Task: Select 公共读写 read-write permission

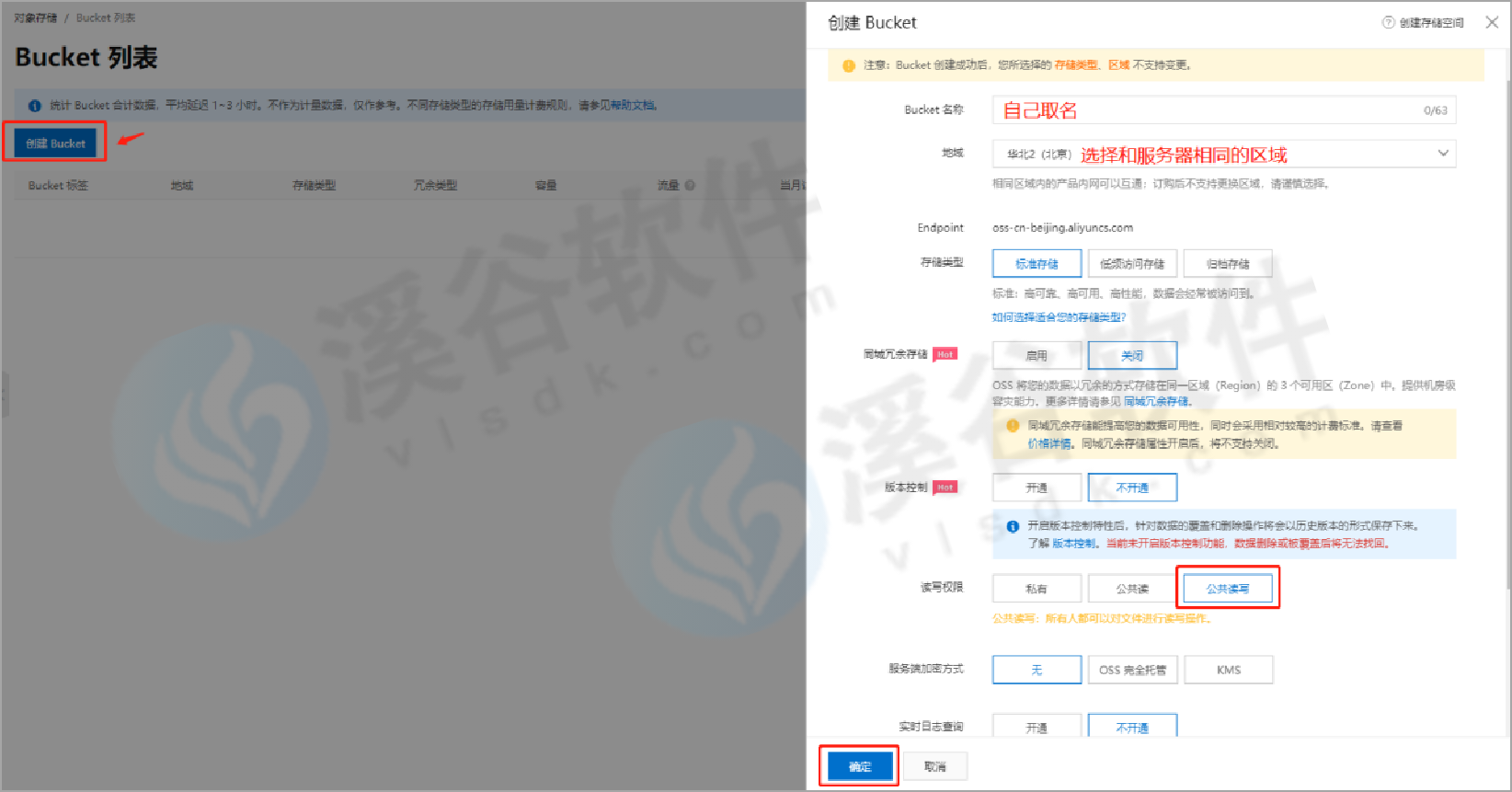Action: (x=1227, y=589)
